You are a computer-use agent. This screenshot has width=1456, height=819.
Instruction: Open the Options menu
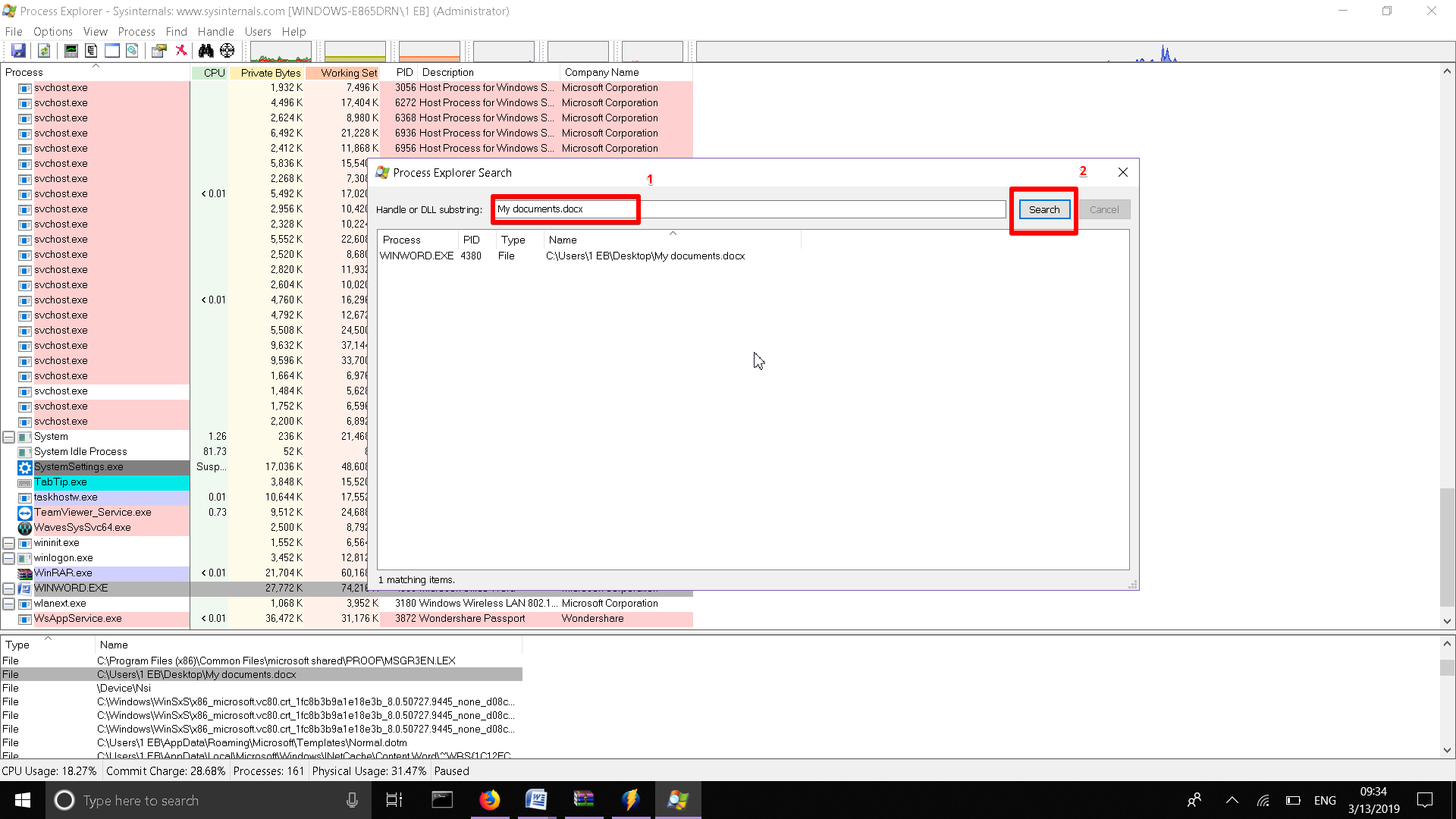click(53, 31)
